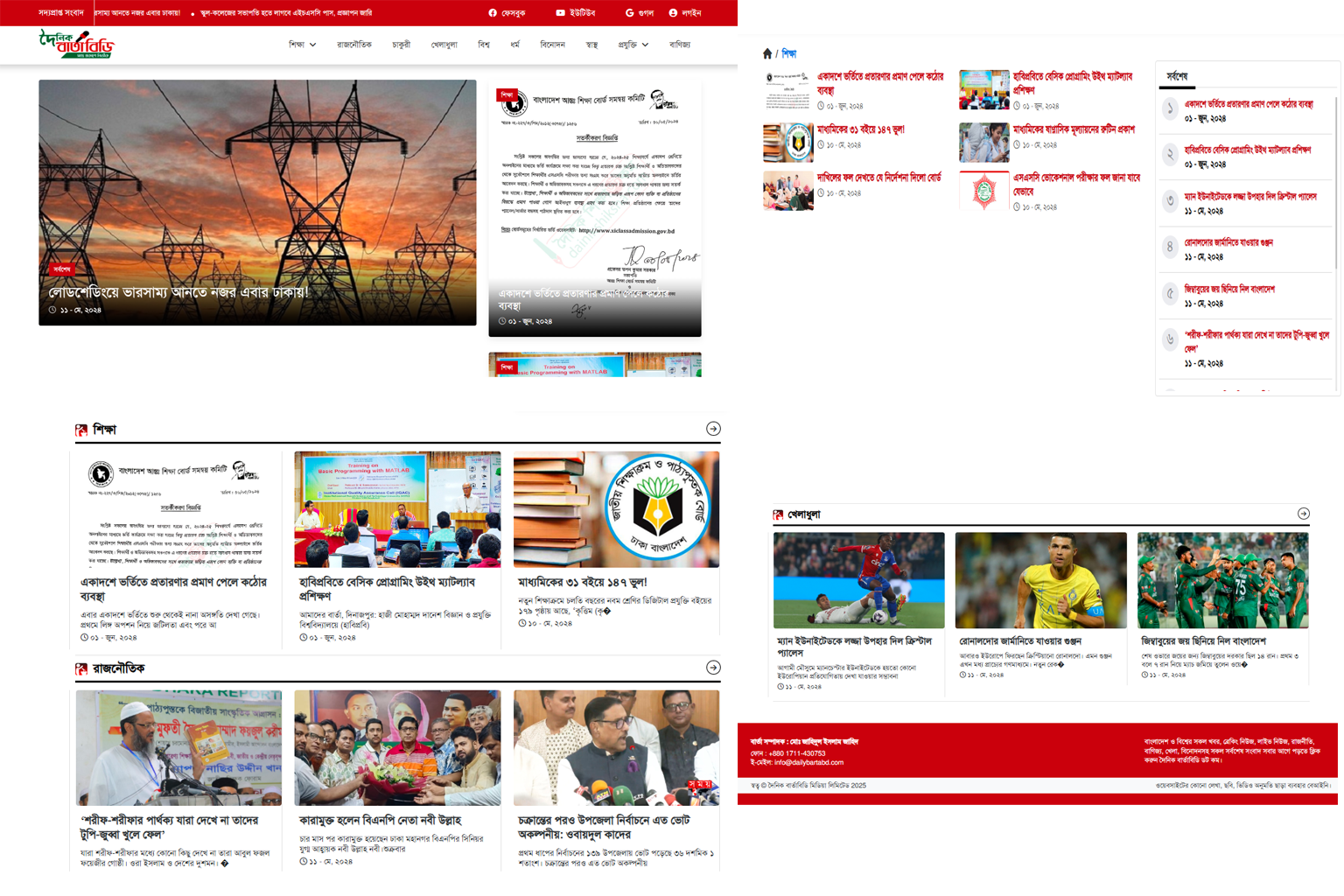Open the YouTube icon link in header

click(x=560, y=13)
